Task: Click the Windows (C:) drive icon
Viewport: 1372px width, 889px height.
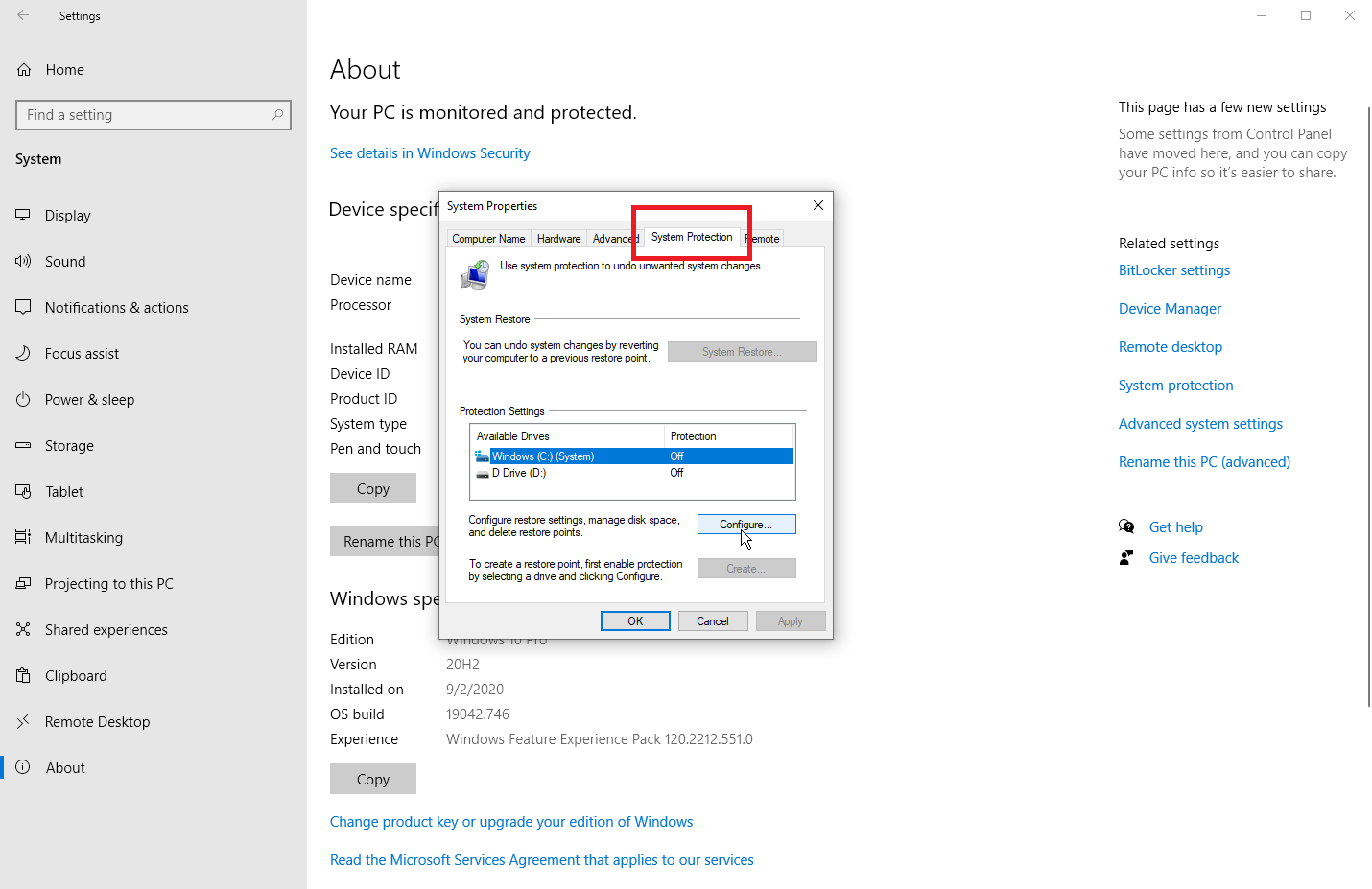Action: [x=482, y=456]
